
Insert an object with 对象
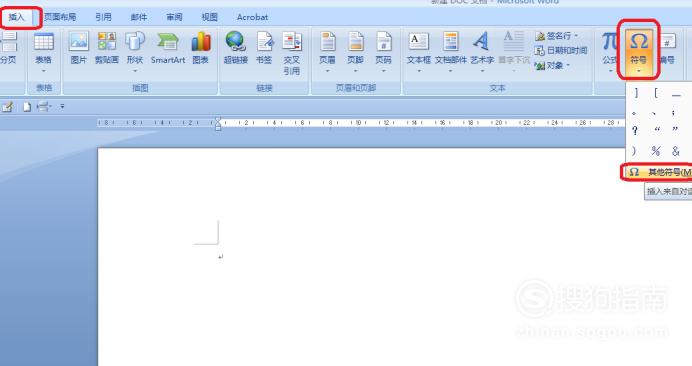552,65
